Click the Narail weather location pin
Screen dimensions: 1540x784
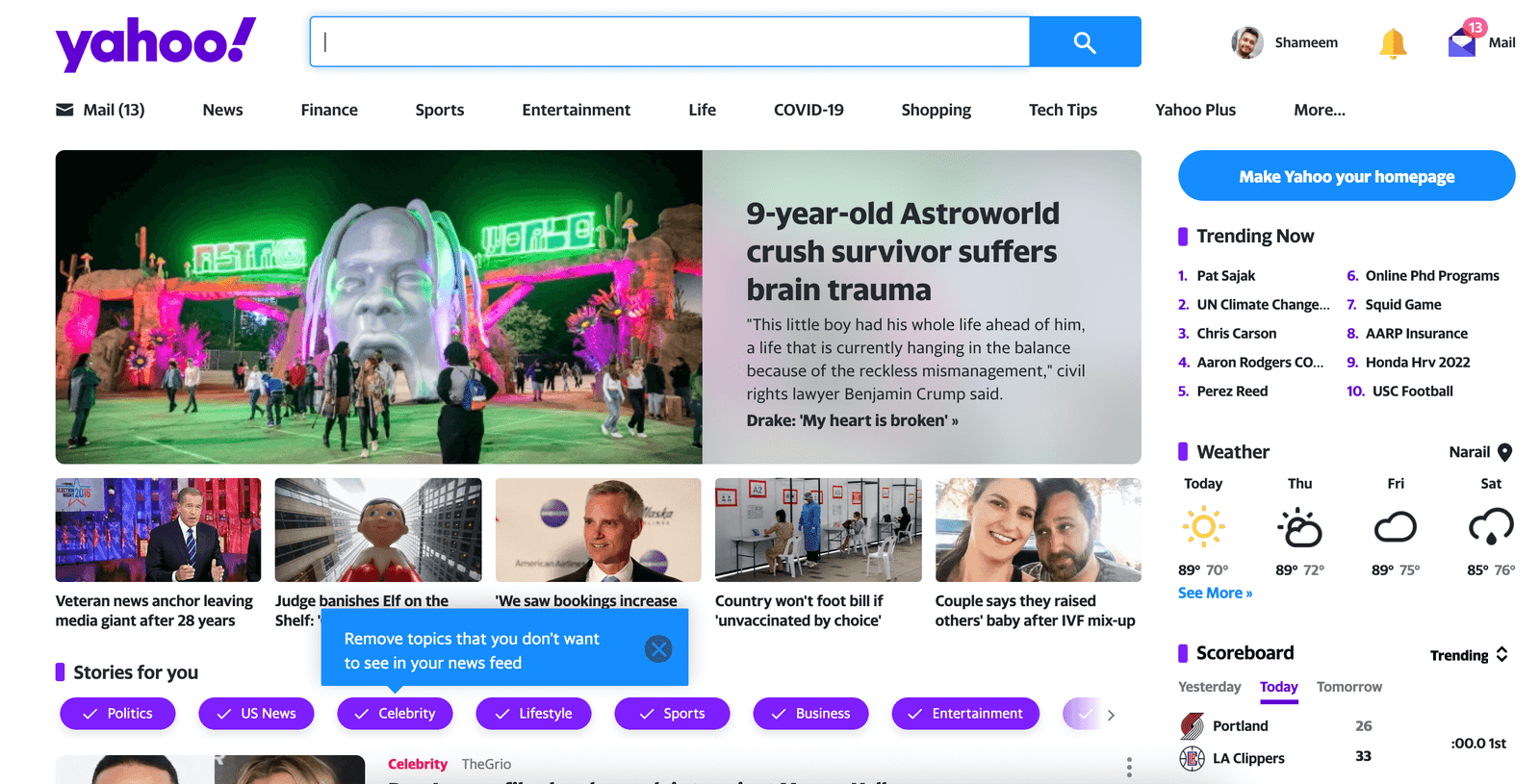coord(1505,452)
